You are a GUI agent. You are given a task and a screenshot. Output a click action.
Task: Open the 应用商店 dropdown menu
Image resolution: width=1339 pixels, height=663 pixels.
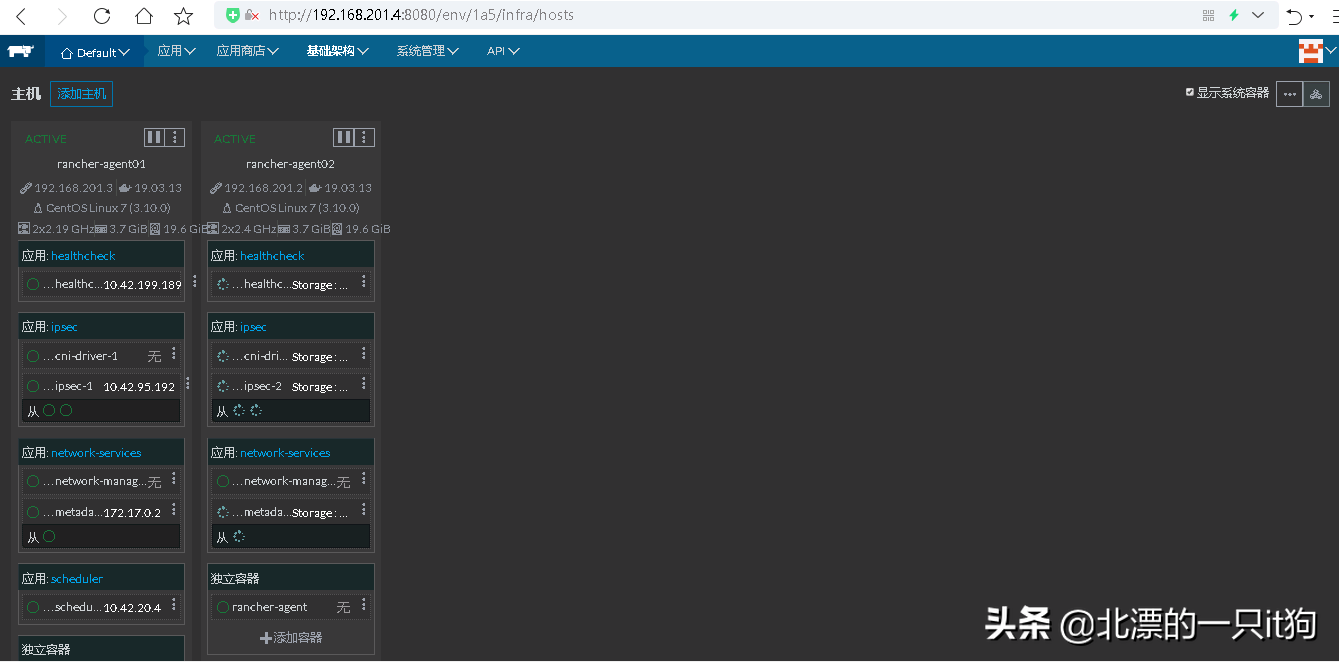click(x=247, y=51)
